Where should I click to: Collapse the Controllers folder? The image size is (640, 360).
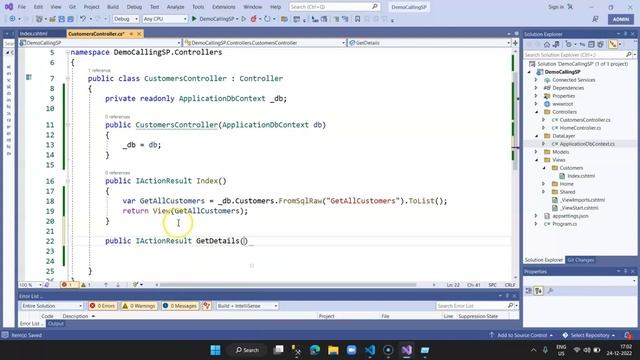pos(536,112)
